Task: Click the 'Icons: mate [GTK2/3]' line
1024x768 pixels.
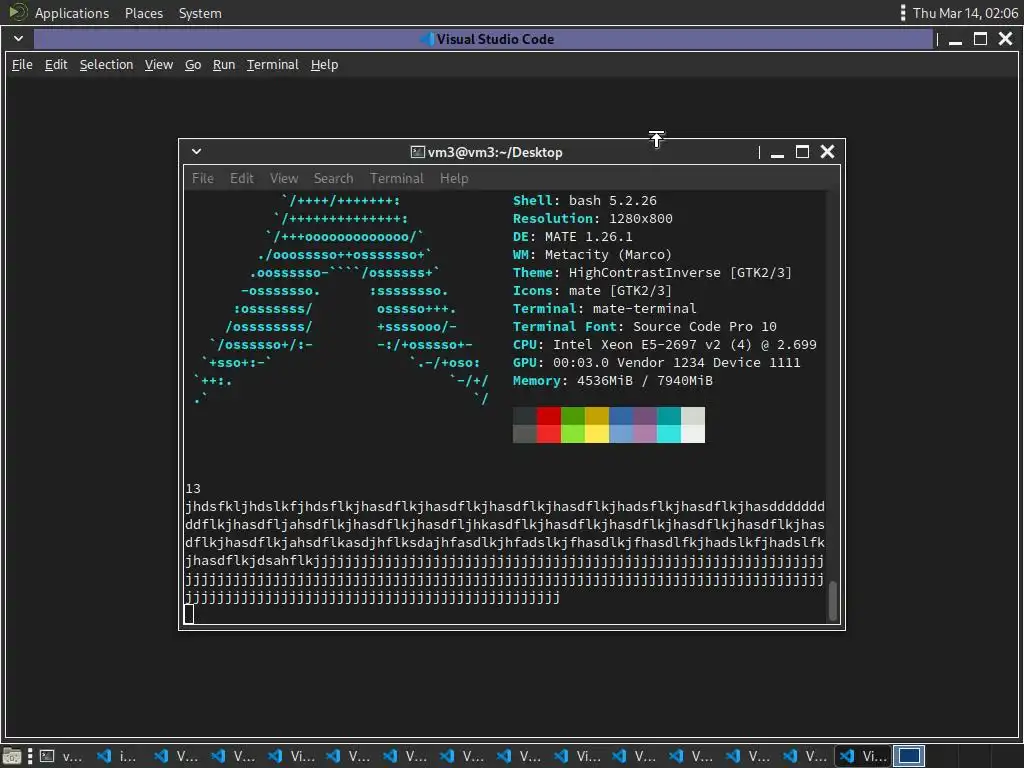Action: [592, 291]
